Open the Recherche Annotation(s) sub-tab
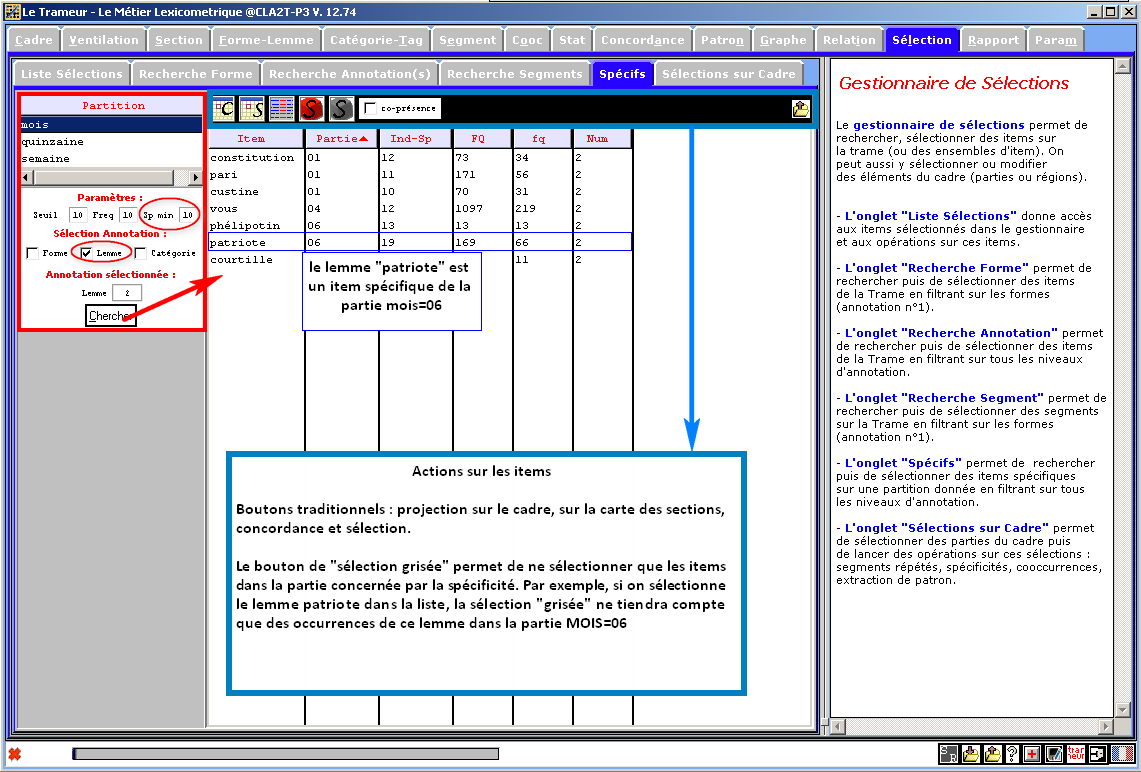 (x=350, y=73)
